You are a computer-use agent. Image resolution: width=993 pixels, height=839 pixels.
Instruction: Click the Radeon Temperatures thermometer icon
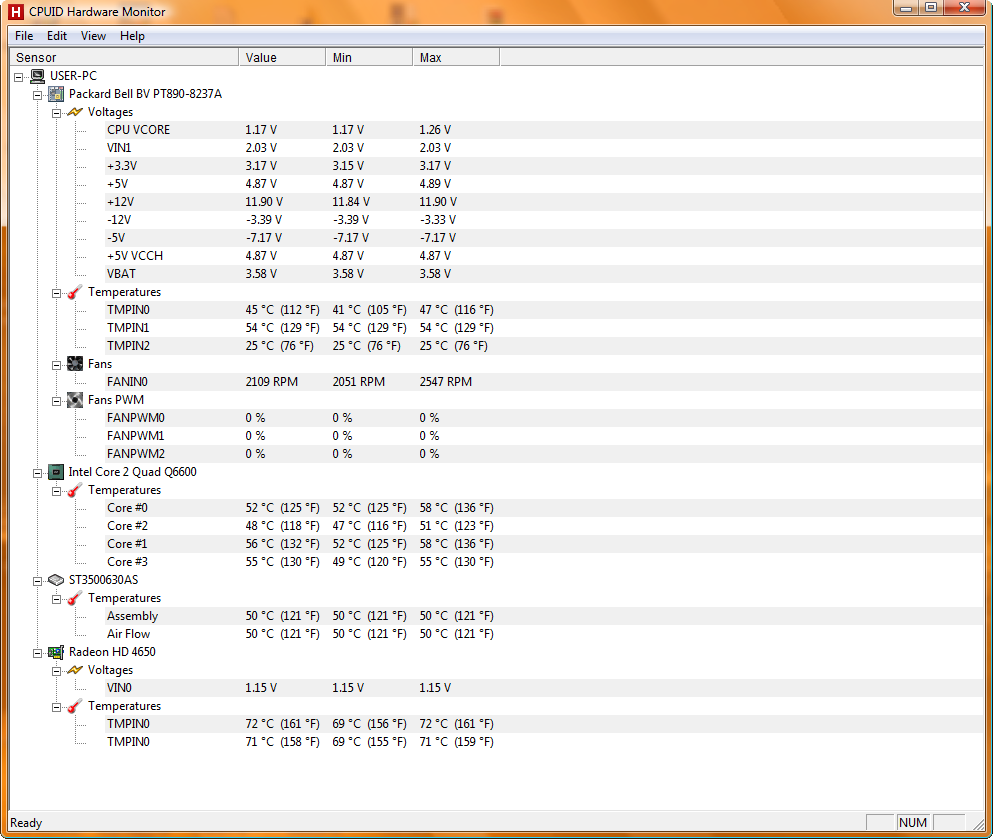click(x=75, y=706)
